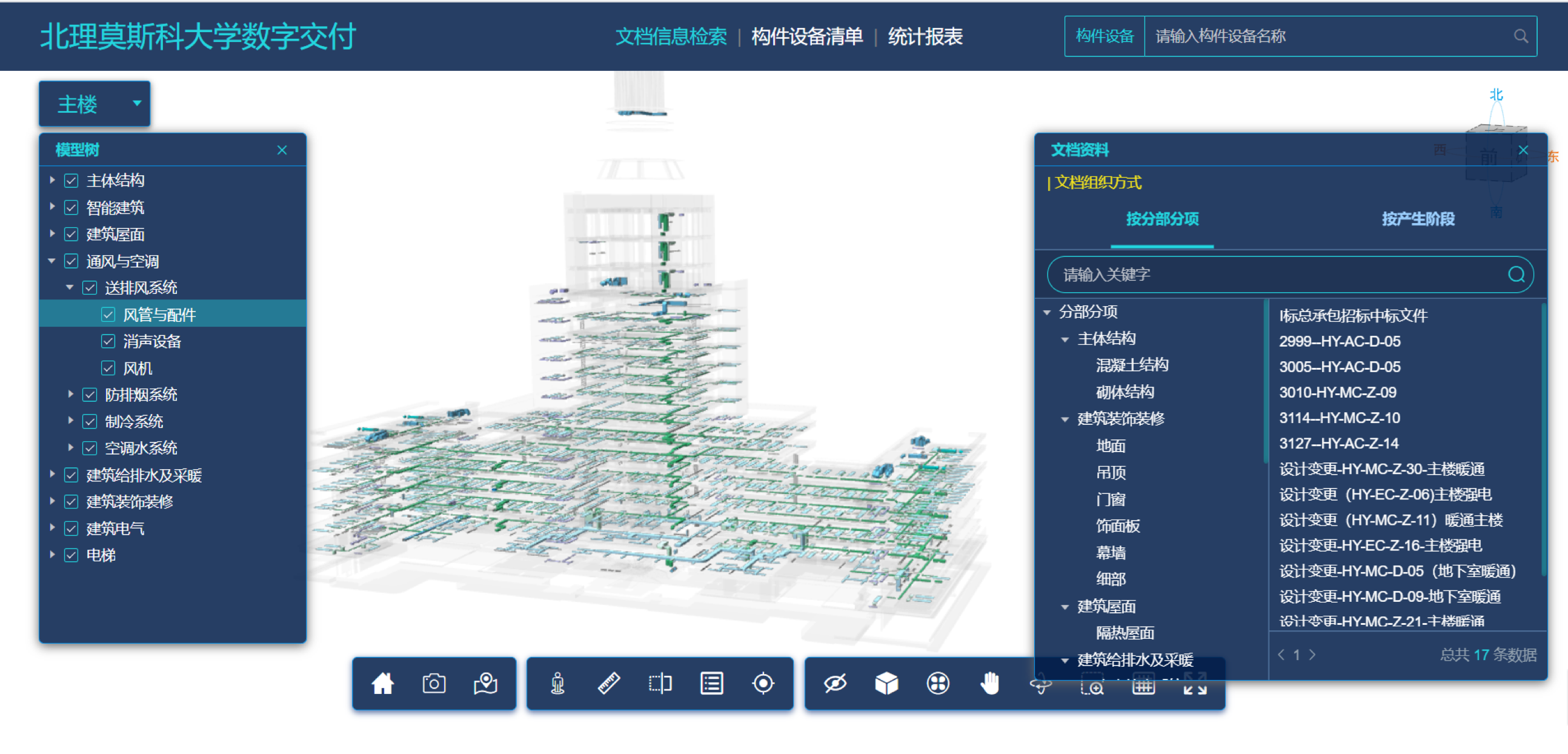Select 混凝土结构 in document tree
The height and width of the screenshot is (754, 1568).
[1132, 365]
